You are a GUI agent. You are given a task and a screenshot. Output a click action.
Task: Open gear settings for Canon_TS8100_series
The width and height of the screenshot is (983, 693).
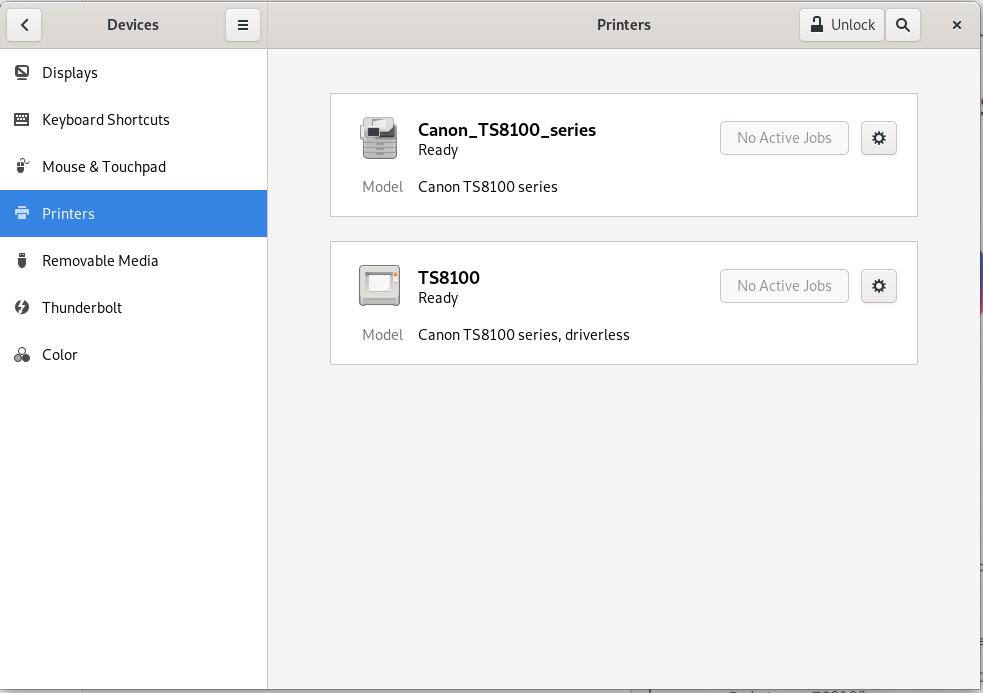point(878,138)
